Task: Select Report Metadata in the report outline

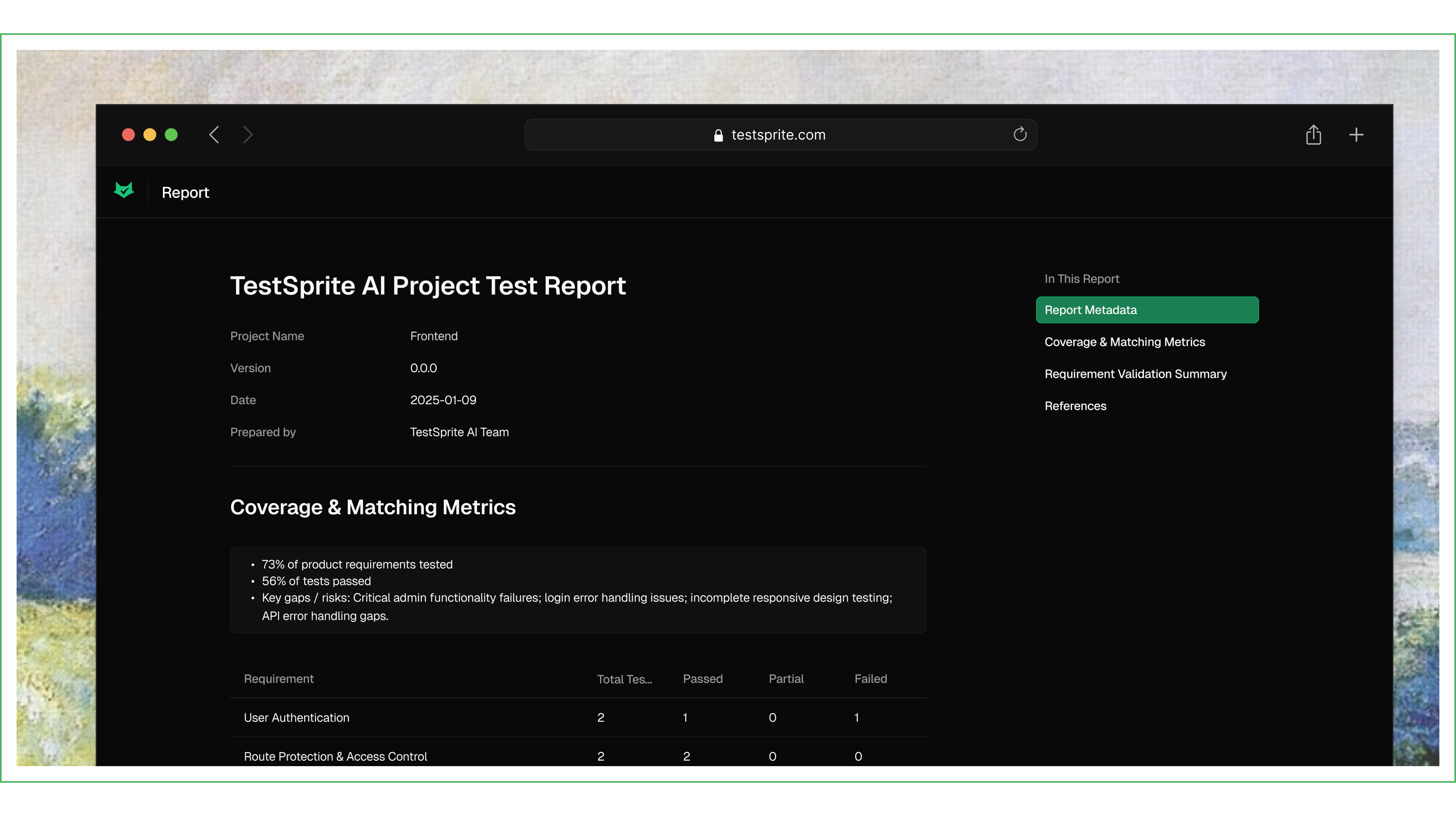Action: tap(1147, 310)
